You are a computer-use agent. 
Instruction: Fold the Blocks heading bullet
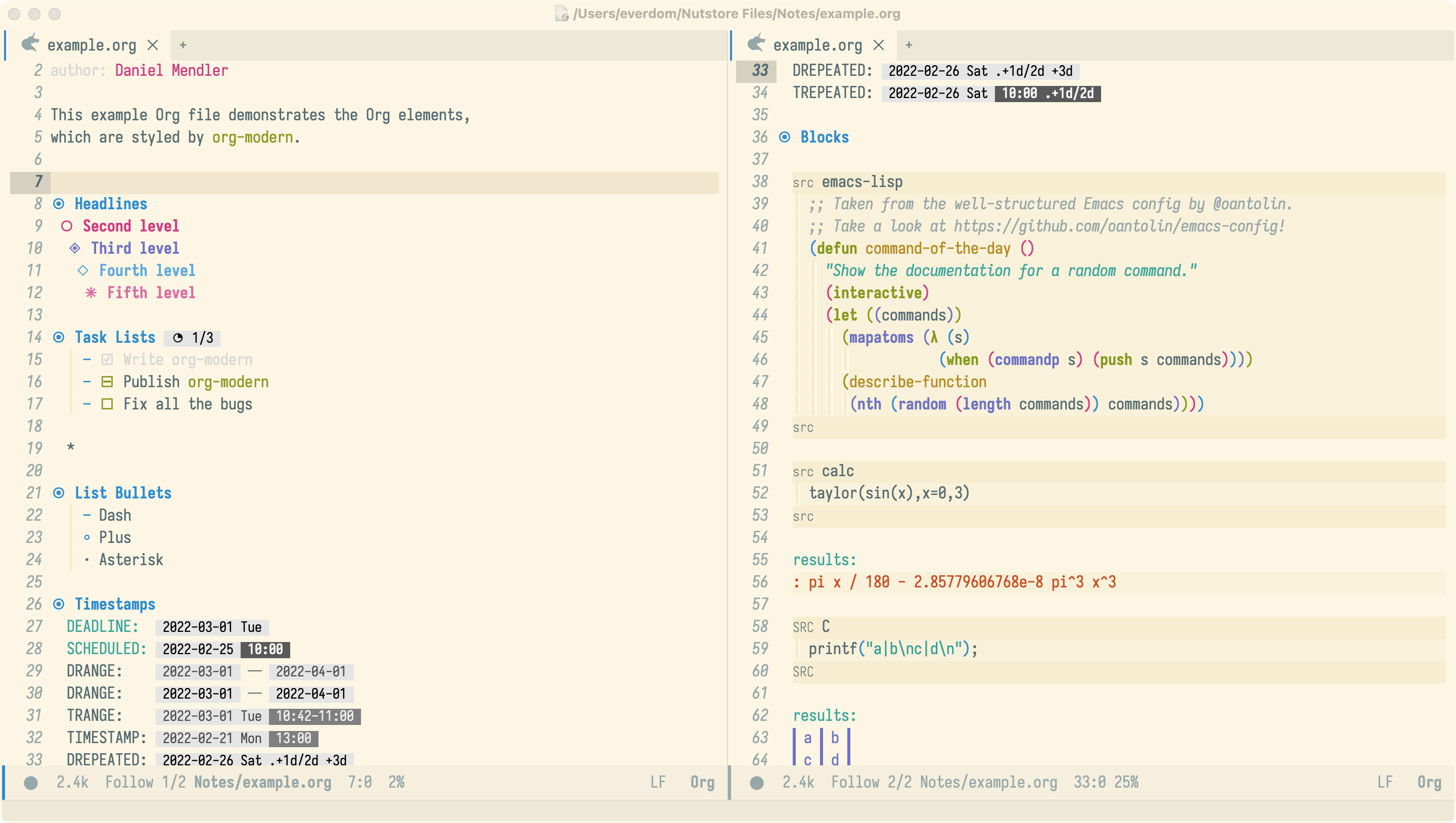(x=785, y=138)
